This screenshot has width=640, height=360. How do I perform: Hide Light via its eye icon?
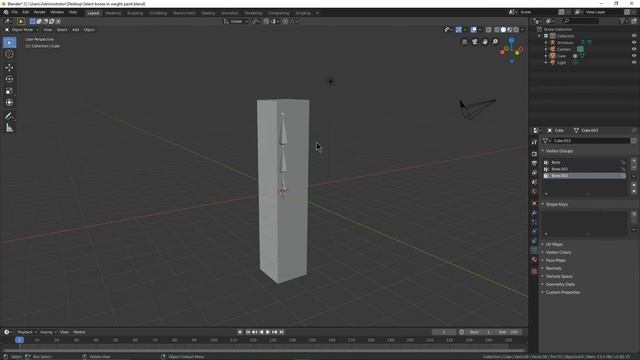tap(634, 62)
